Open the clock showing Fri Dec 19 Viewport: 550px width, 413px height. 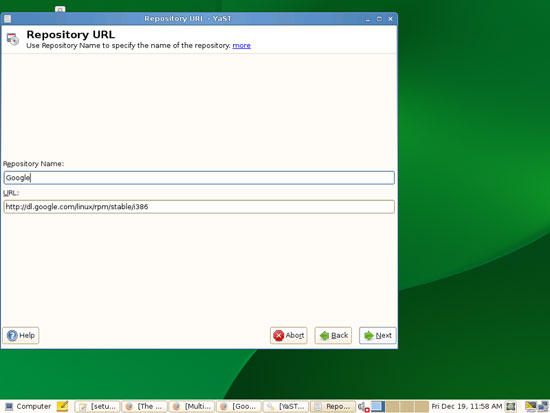(x=467, y=406)
